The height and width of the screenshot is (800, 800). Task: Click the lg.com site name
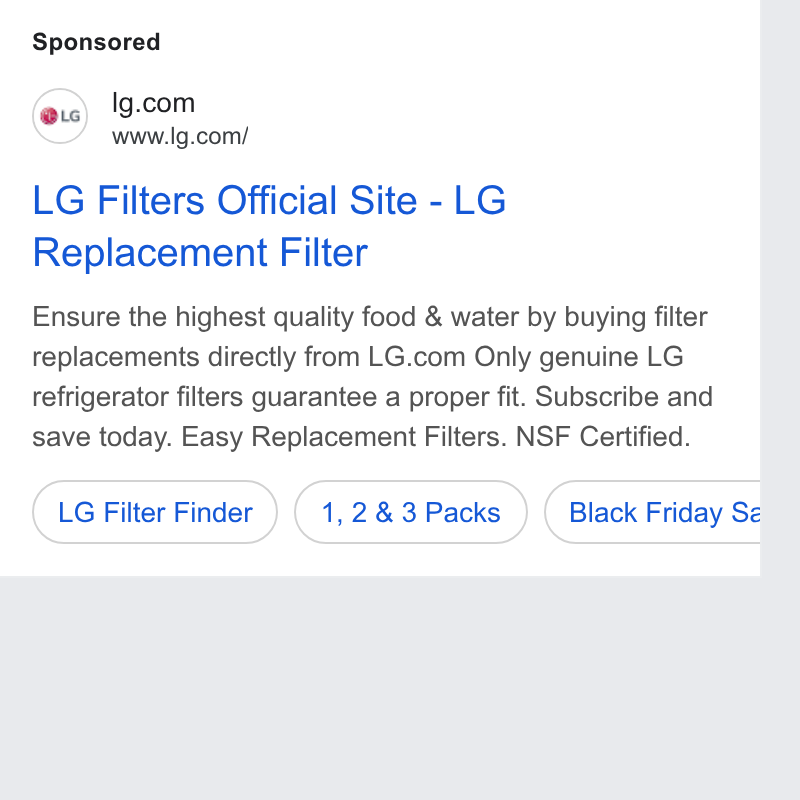click(x=153, y=103)
